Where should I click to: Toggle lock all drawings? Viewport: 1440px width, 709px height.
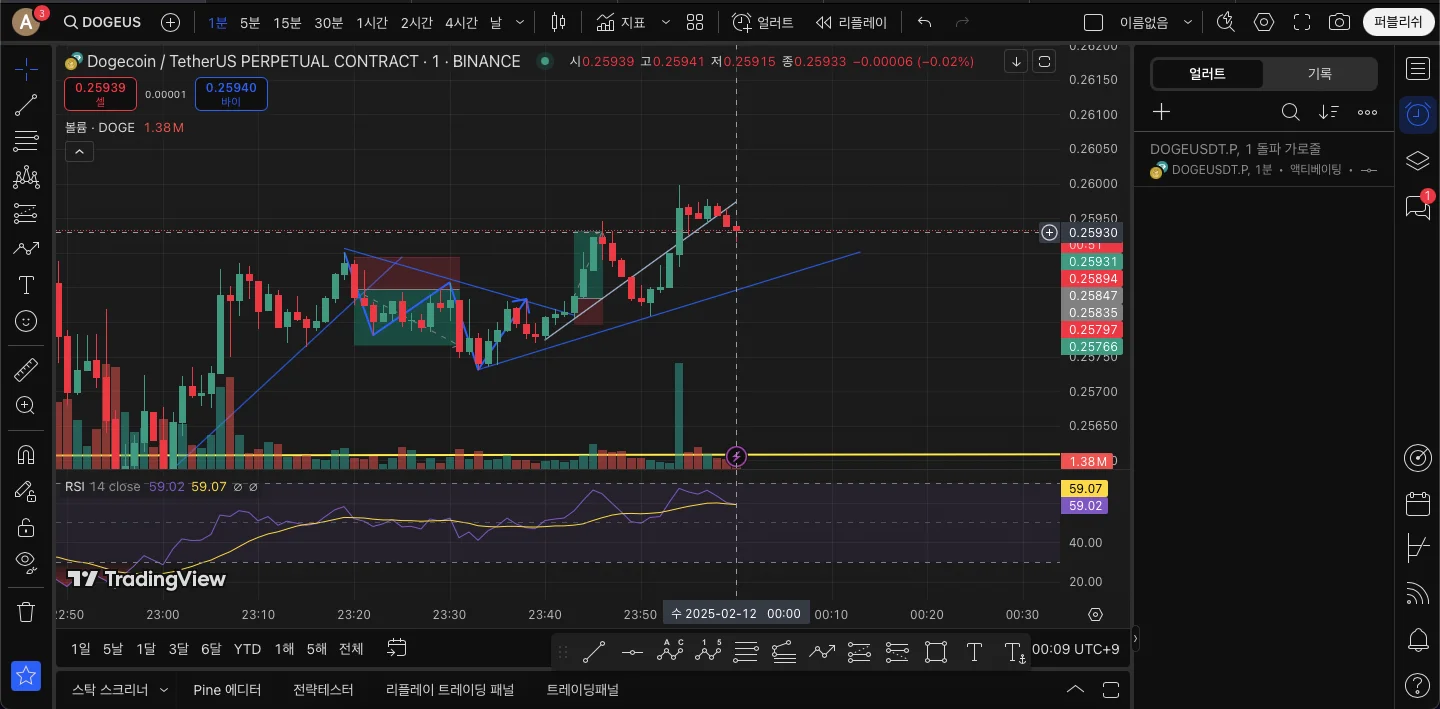(26, 527)
